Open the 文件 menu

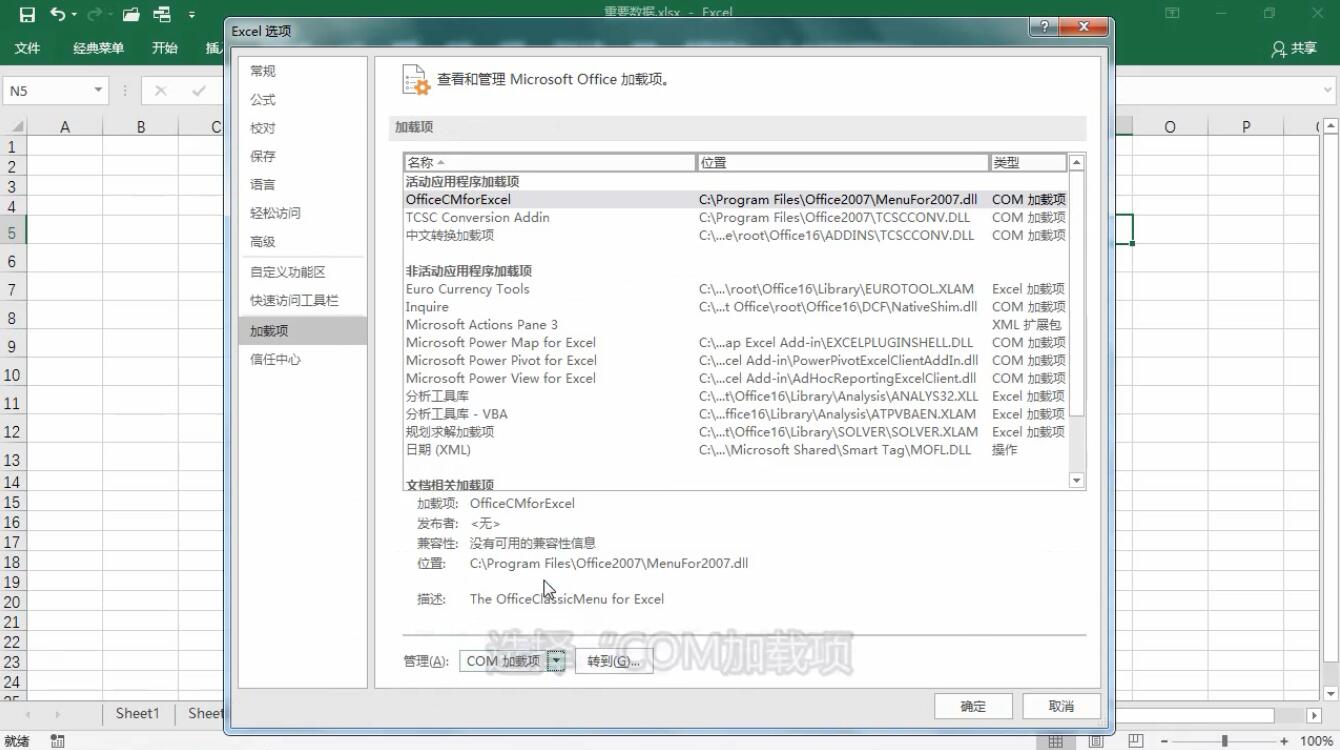coord(28,48)
